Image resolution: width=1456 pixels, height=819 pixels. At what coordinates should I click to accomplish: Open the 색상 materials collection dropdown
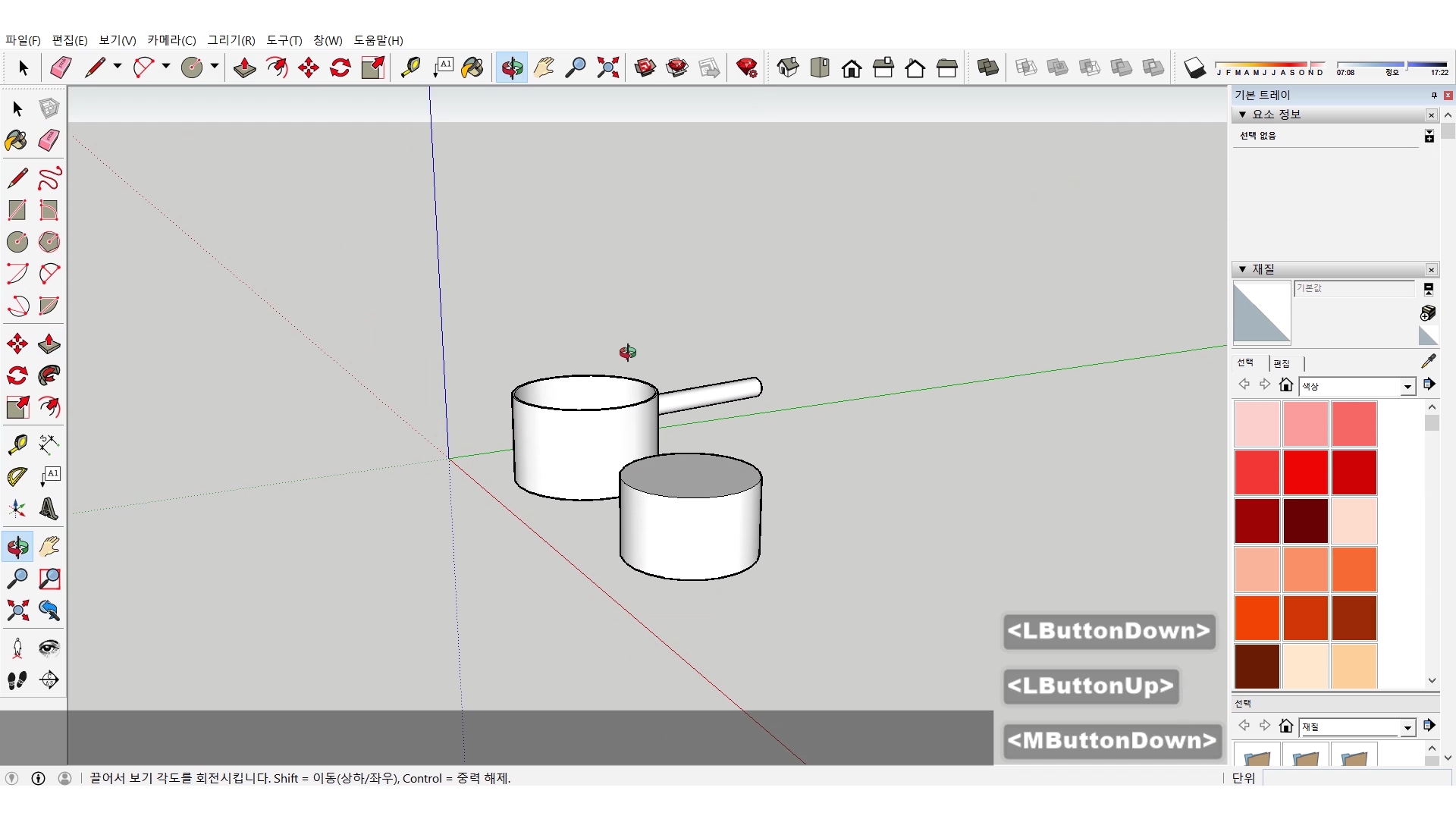click(1407, 387)
